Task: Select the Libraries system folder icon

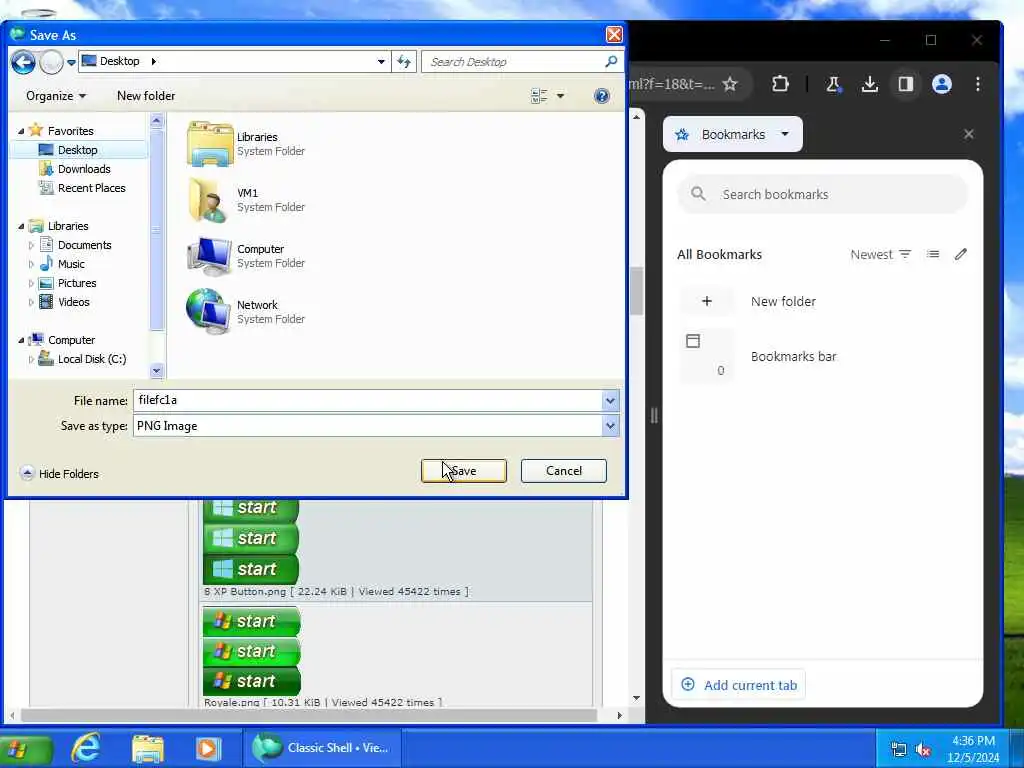Action: (x=210, y=144)
